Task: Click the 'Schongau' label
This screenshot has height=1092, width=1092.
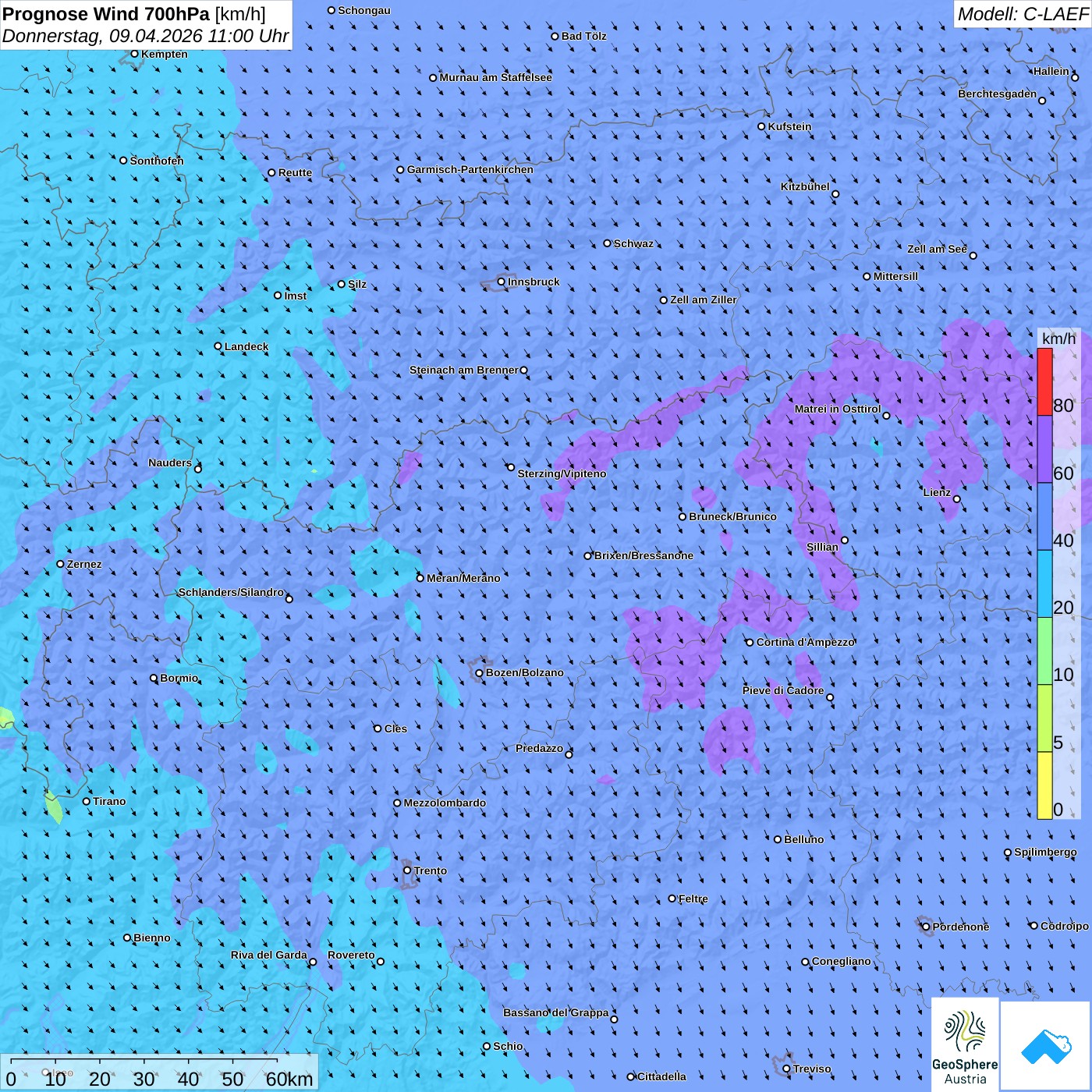Action: pos(364,10)
